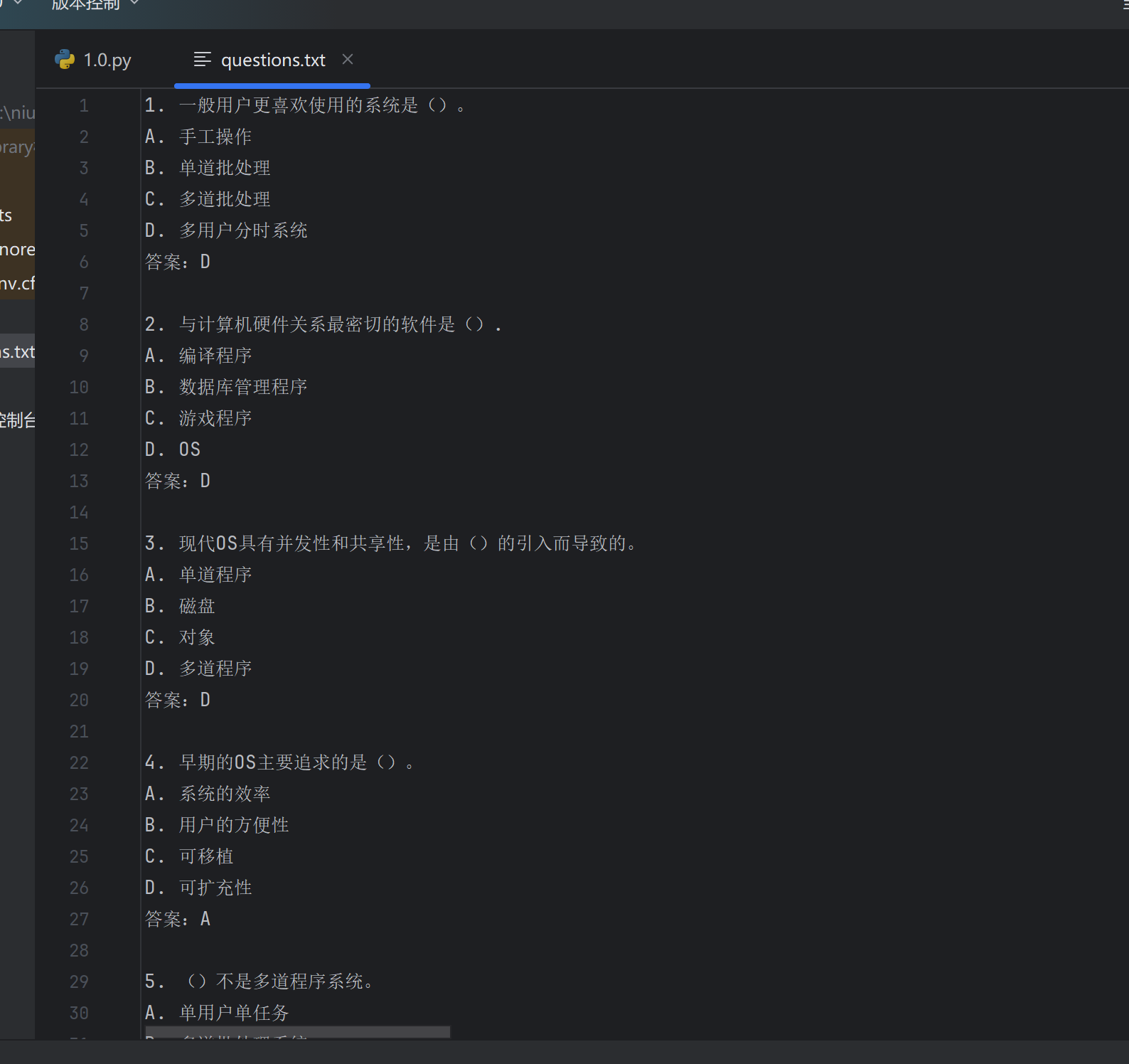This screenshot has width=1129, height=1064.
Task: Click the line 'A. 单用户单任务'
Action: (x=216, y=1013)
